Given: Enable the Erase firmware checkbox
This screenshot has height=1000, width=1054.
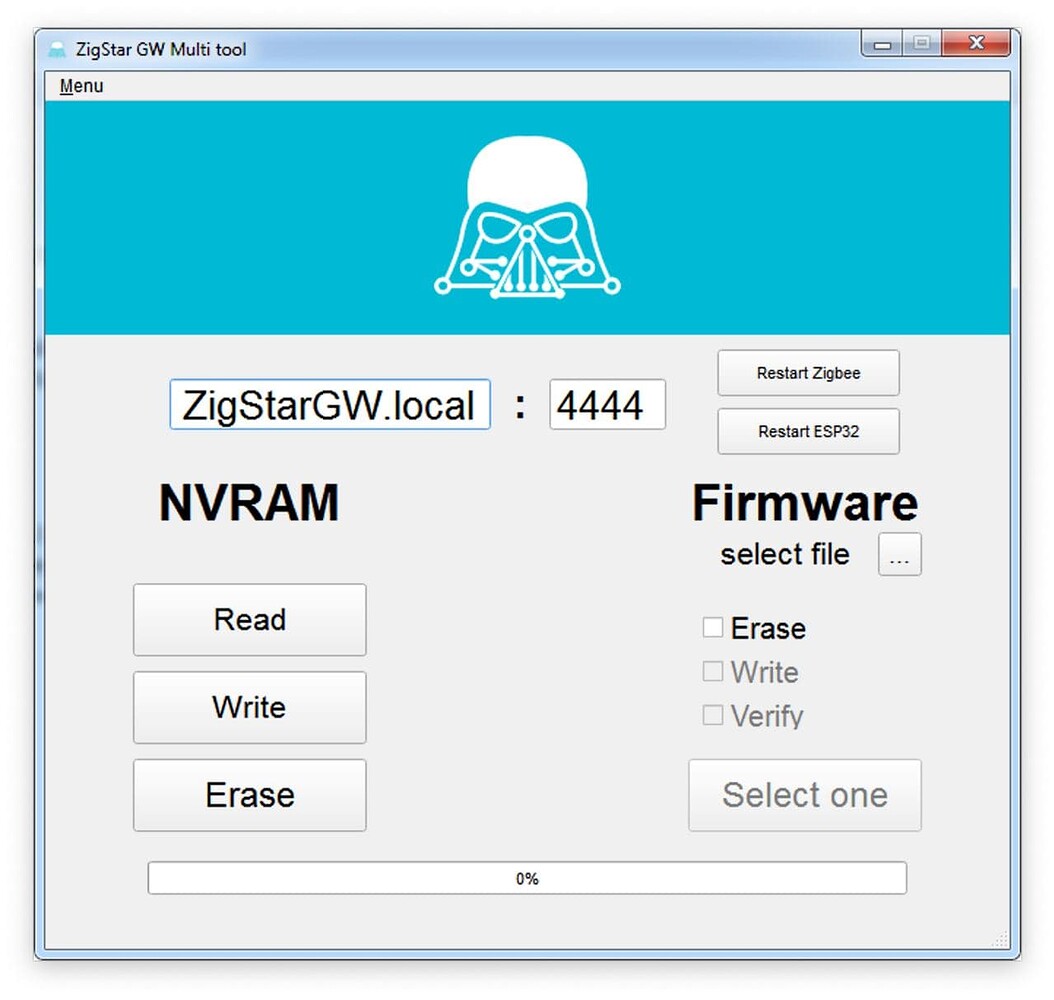Looking at the screenshot, I should click(x=713, y=627).
